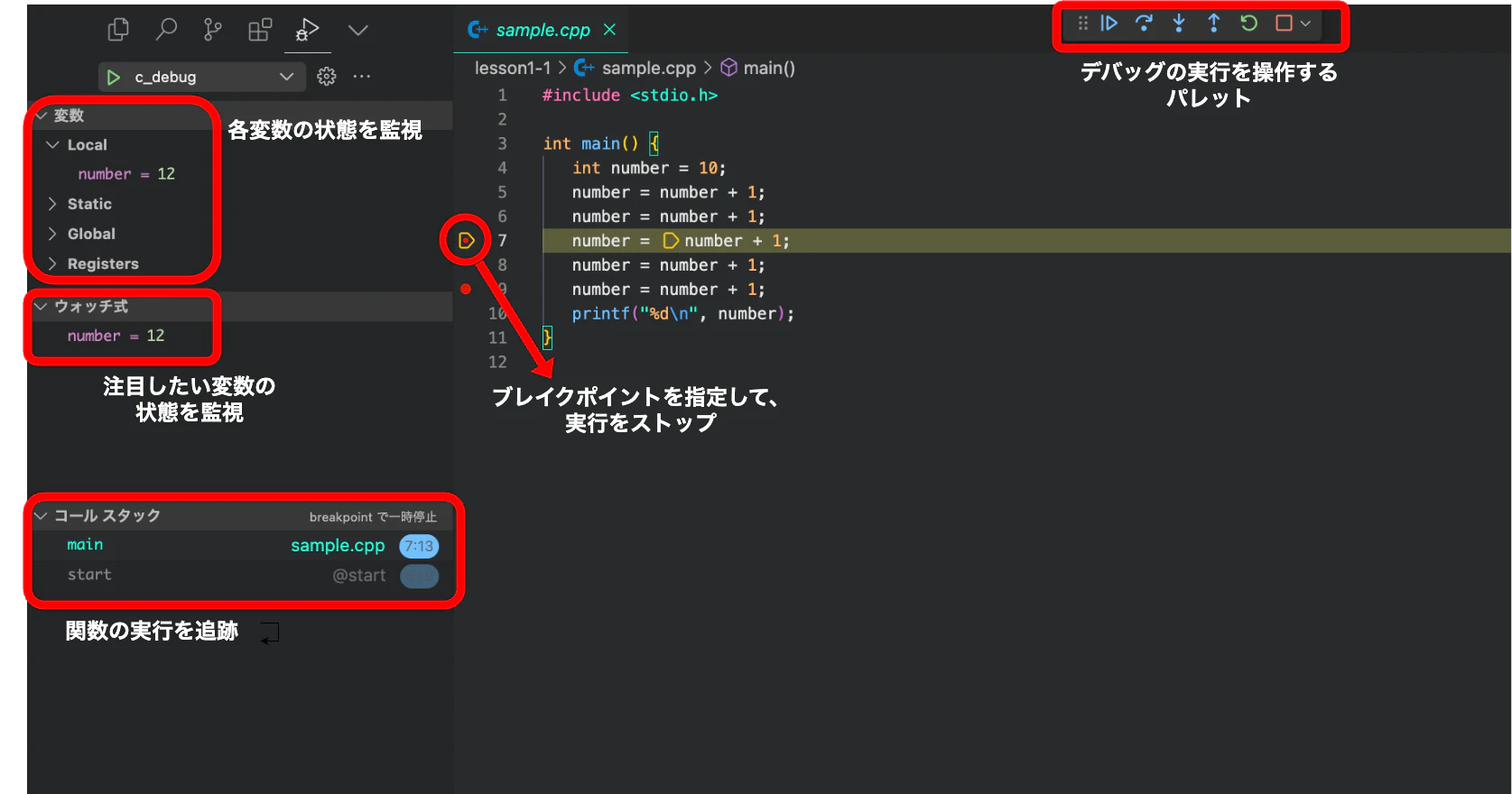Open the Source Control view icon
The width and height of the screenshot is (1512, 794).
[213, 30]
